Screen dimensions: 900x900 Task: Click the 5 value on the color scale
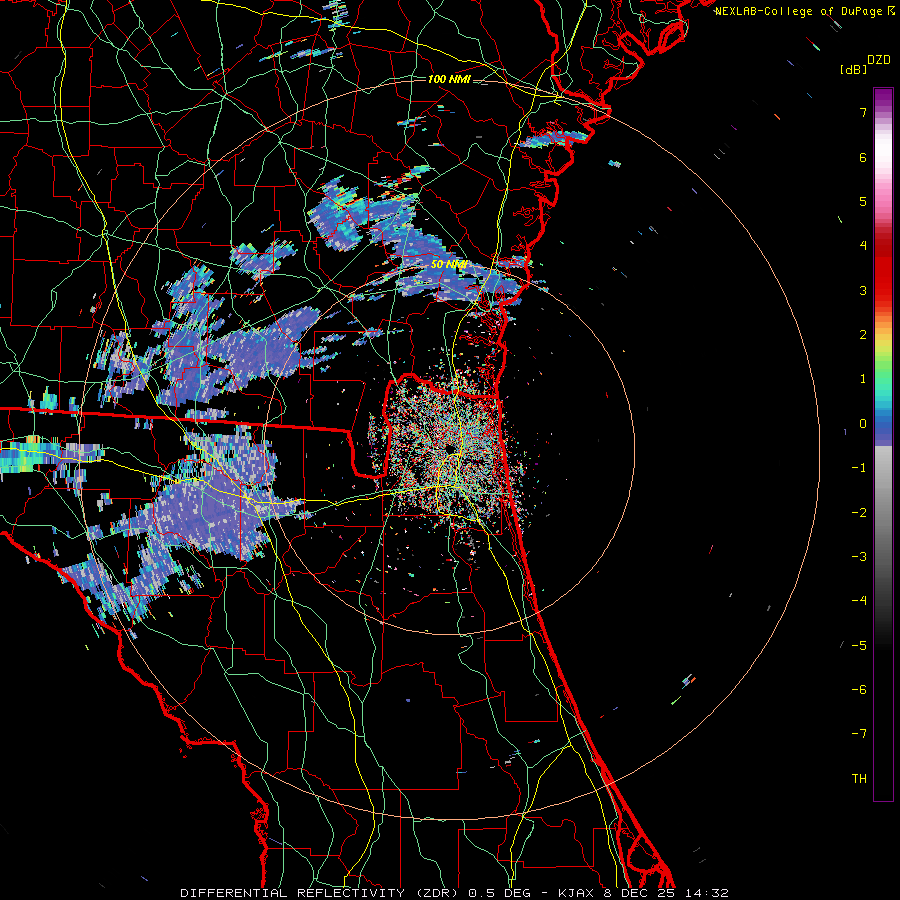tap(863, 201)
